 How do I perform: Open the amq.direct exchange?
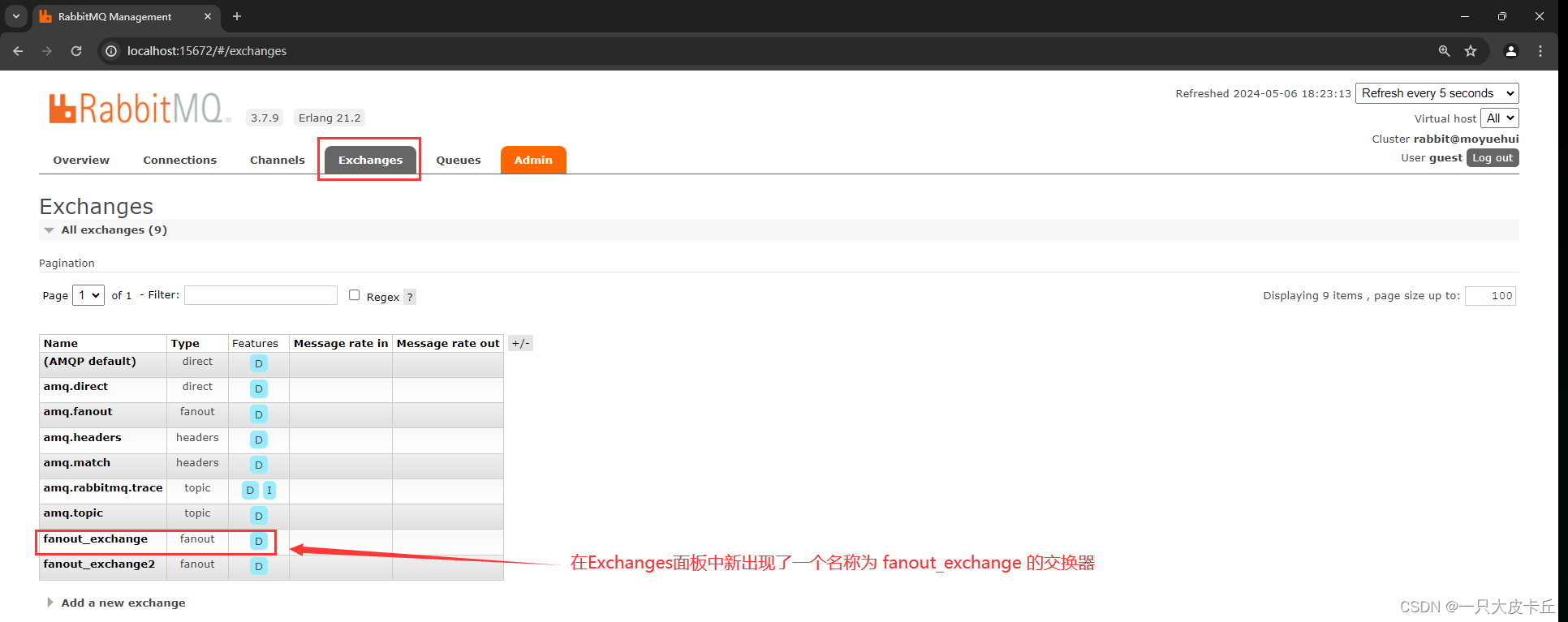75,387
